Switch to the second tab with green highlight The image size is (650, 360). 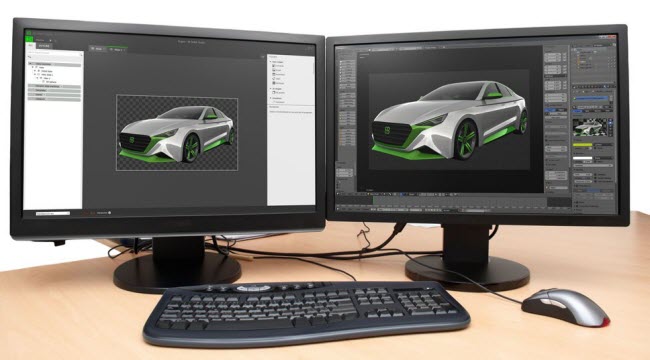pyautogui.click(x=117, y=49)
